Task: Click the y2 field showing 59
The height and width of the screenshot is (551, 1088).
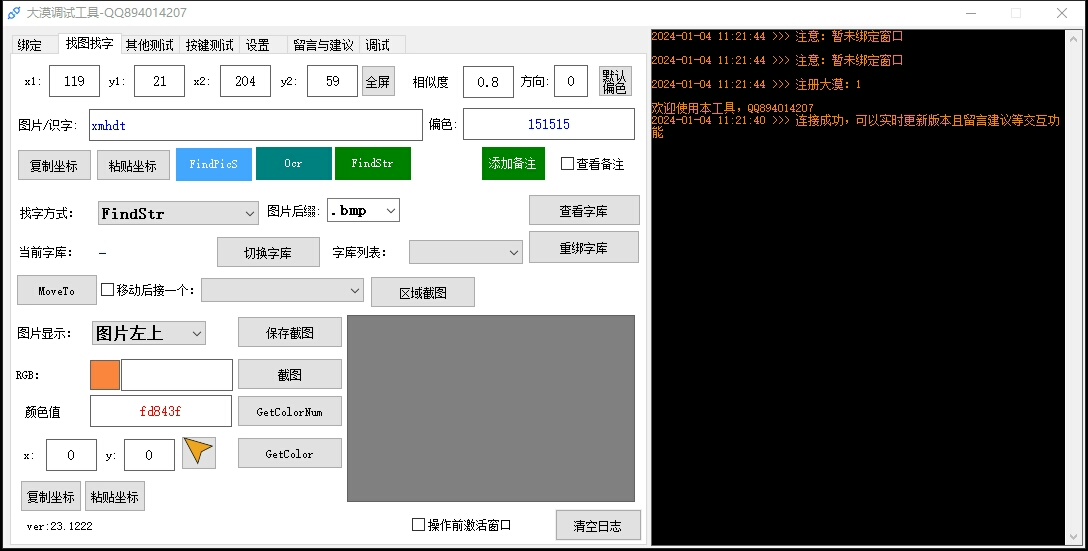Action: coord(332,81)
